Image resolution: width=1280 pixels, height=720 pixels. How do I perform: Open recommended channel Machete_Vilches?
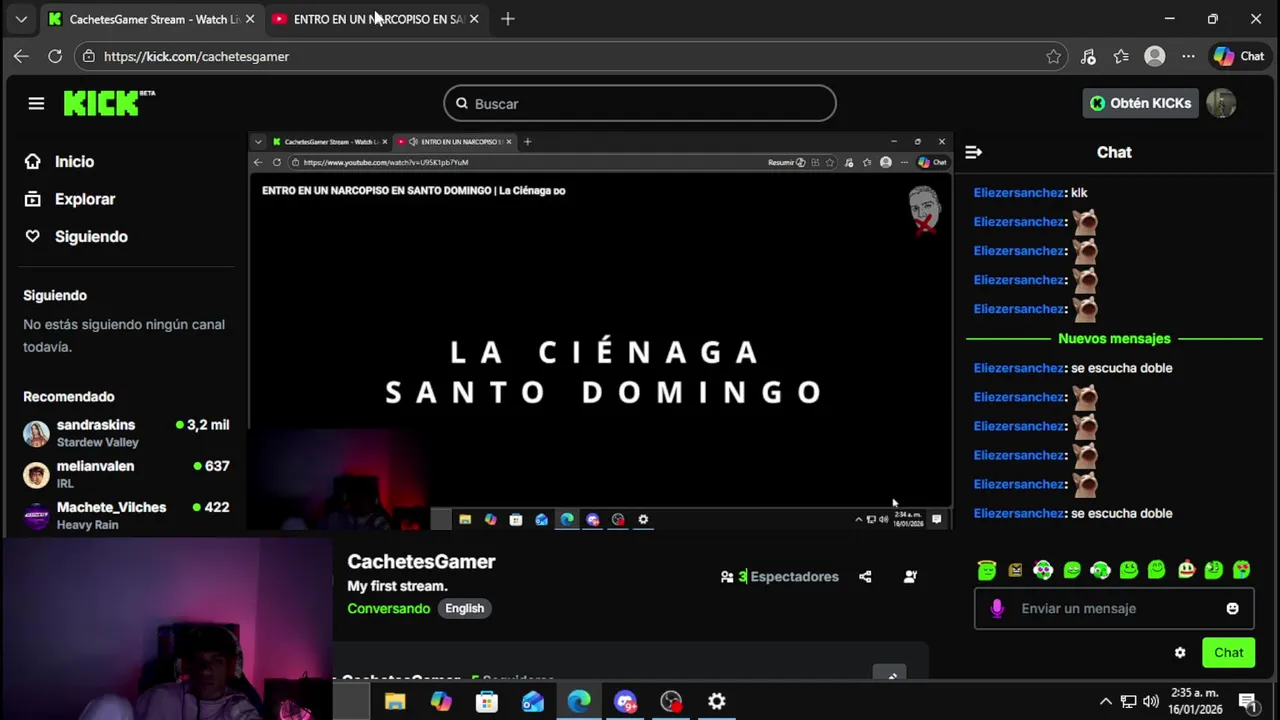126,515
